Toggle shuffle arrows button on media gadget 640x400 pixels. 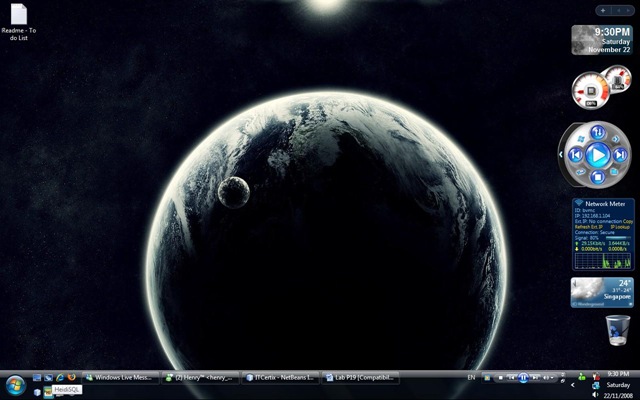[x=598, y=132]
